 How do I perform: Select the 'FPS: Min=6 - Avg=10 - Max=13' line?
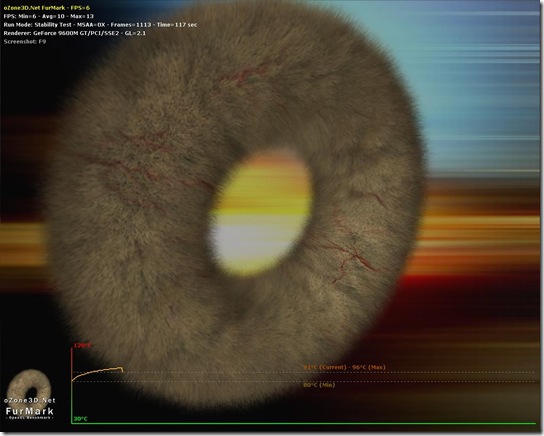click(49, 16)
